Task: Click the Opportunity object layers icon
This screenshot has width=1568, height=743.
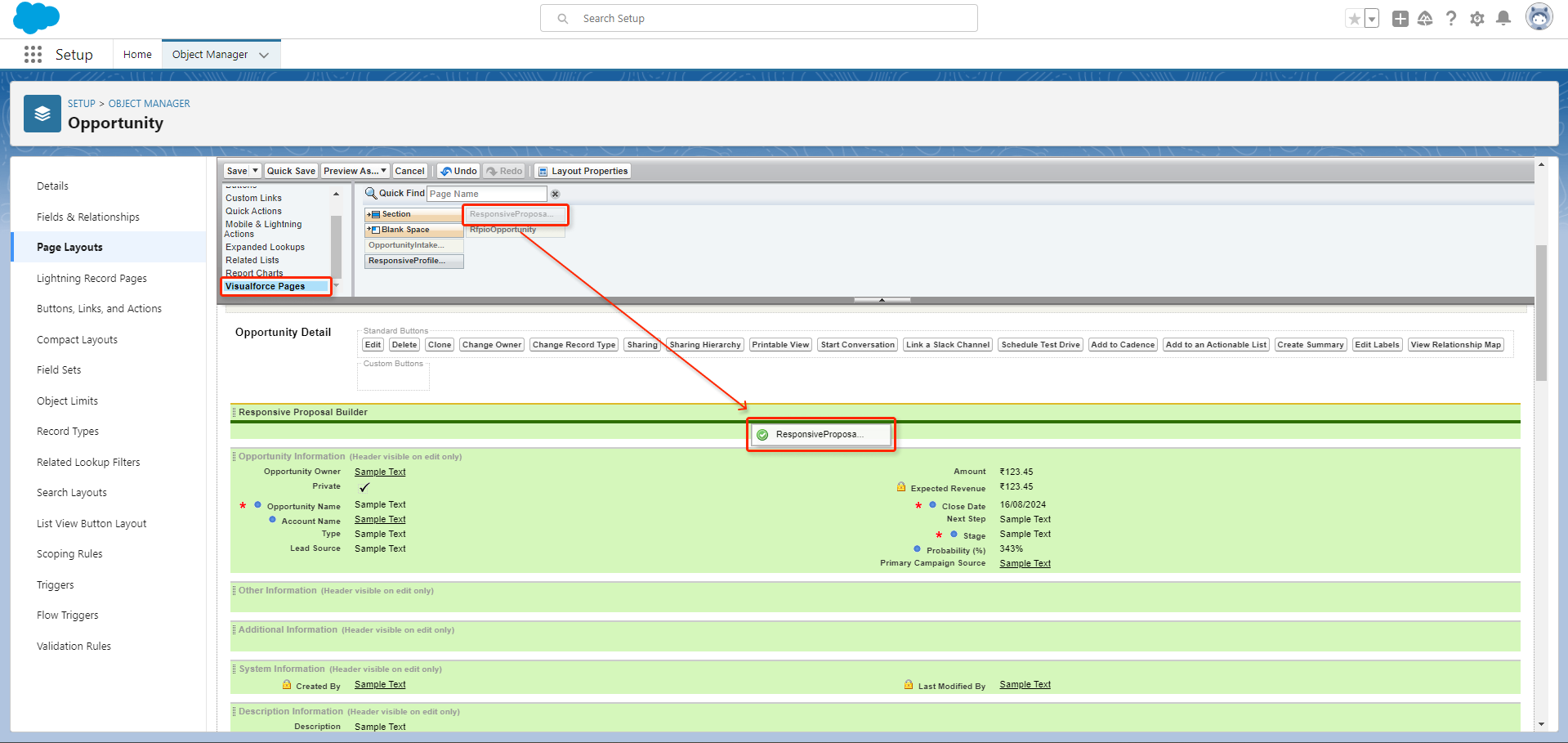Action: (42, 114)
